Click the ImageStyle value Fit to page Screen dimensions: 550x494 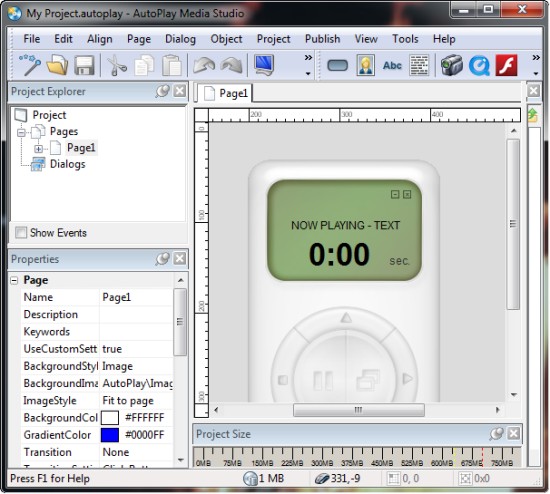[x=136, y=401]
